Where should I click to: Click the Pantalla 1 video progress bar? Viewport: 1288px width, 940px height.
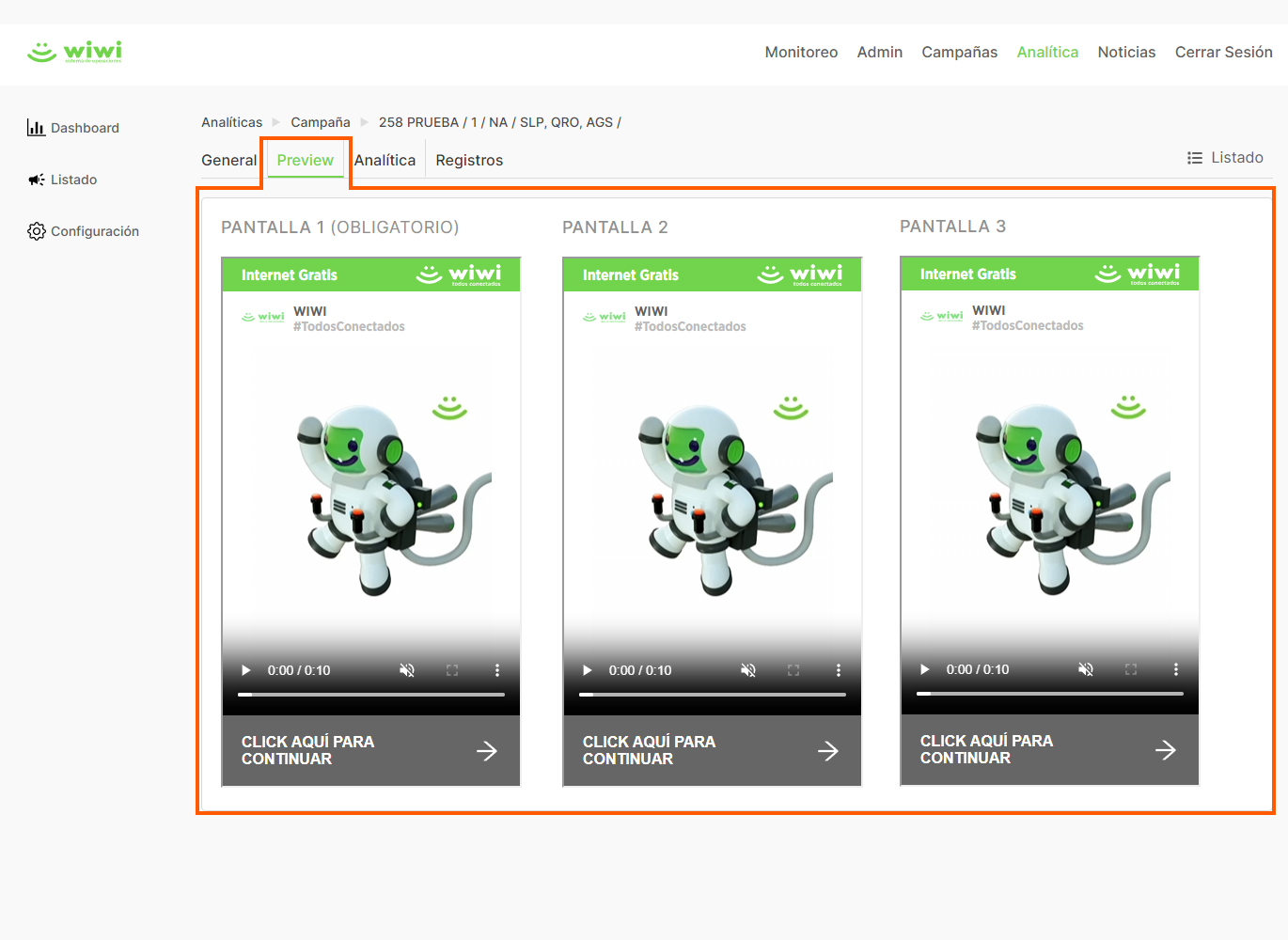click(x=371, y=695)
